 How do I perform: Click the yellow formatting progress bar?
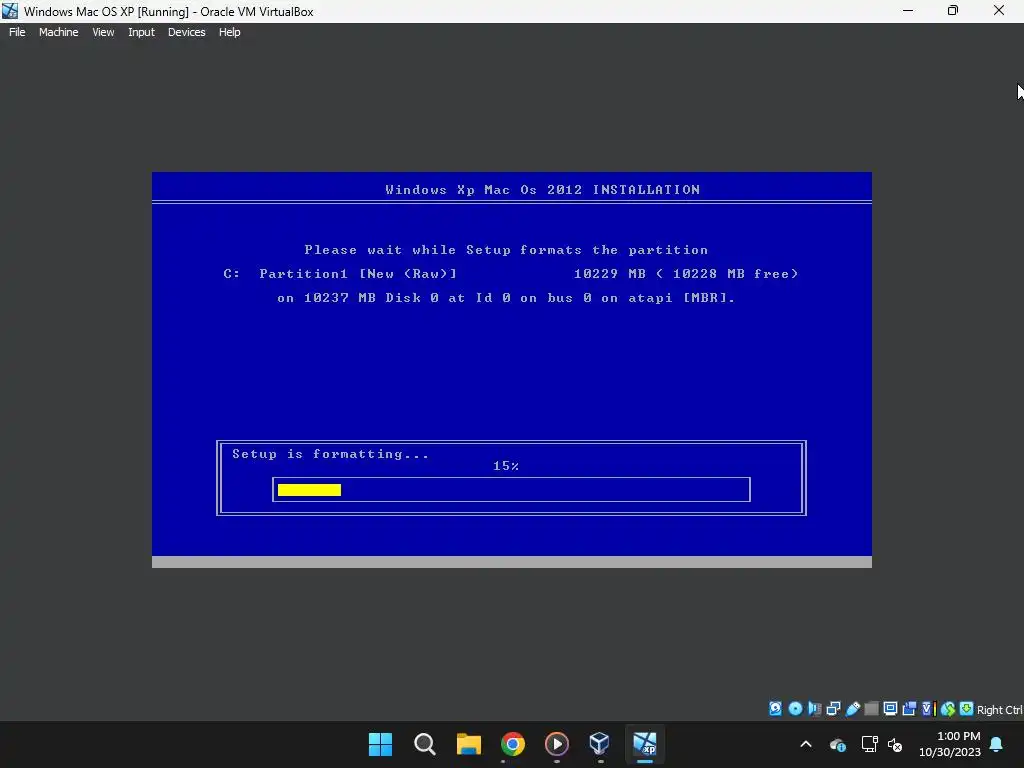[309, 490]
